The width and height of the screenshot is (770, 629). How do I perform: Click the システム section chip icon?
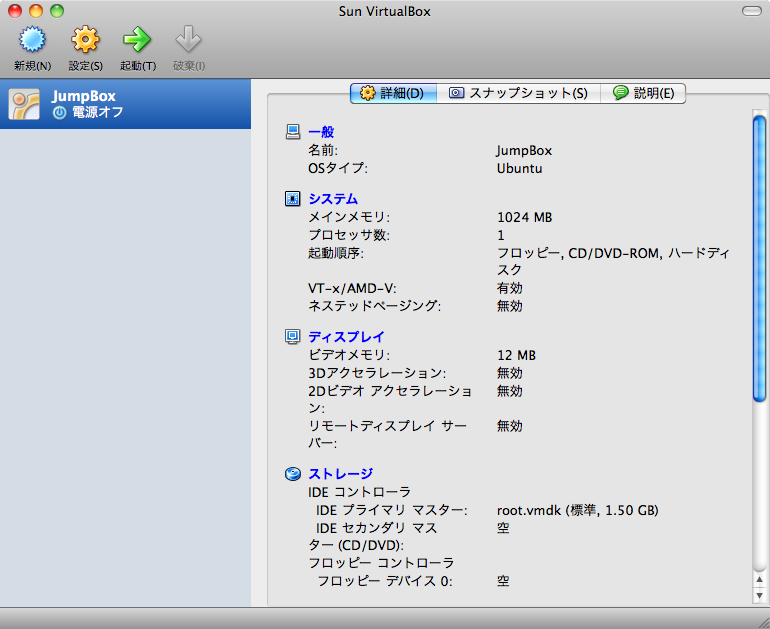point(293,199)
